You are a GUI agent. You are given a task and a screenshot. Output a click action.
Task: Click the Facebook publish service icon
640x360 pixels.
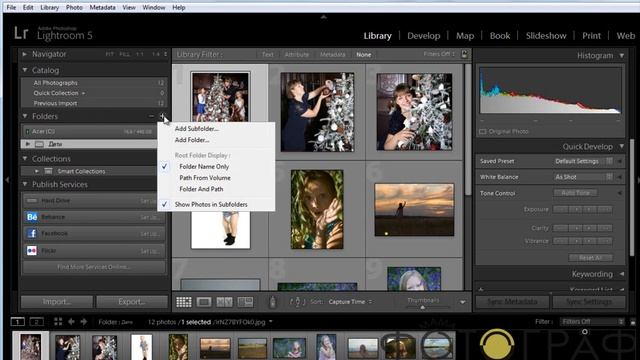tap(32, 233)
